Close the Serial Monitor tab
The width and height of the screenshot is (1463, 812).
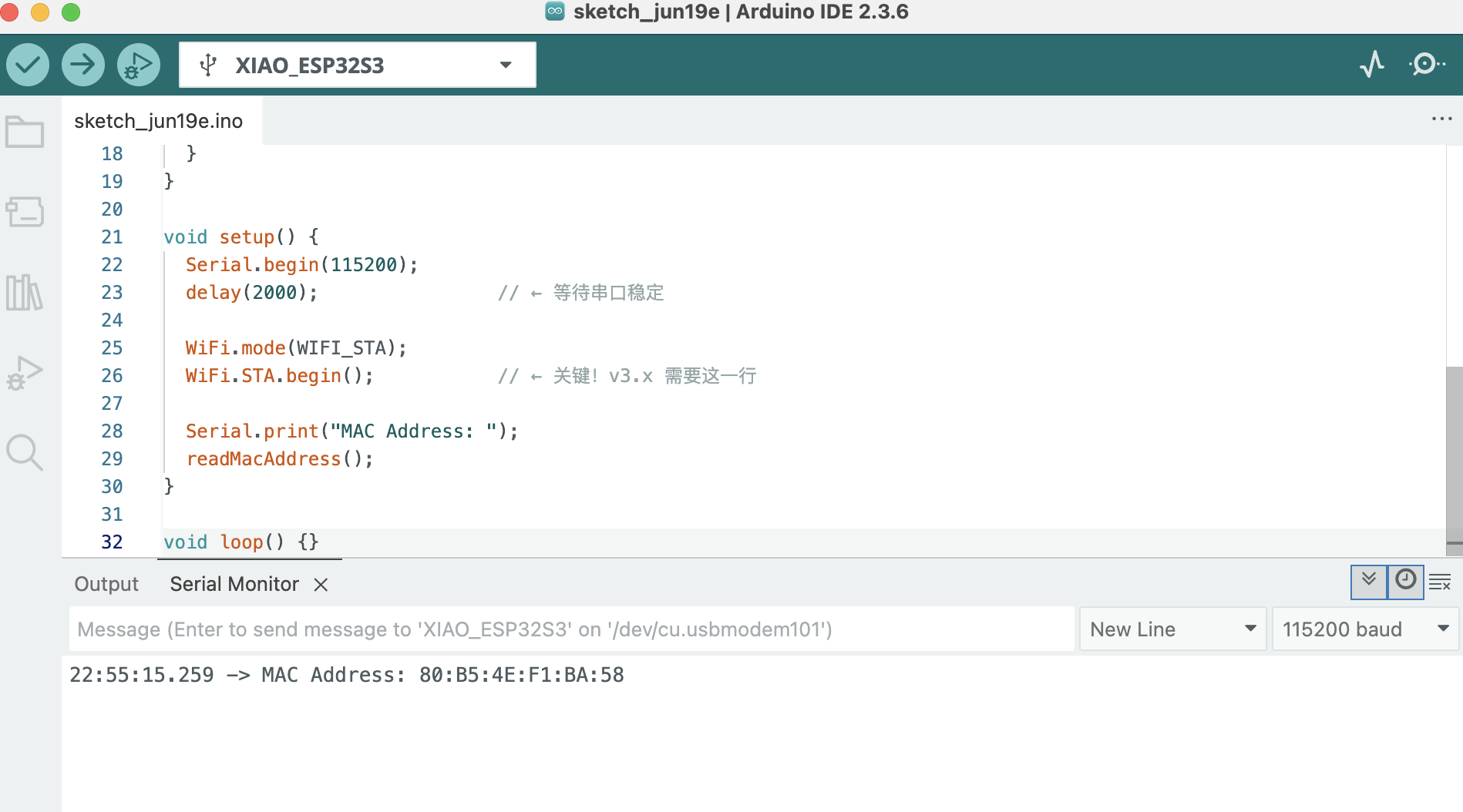click(x=321, y=585)
